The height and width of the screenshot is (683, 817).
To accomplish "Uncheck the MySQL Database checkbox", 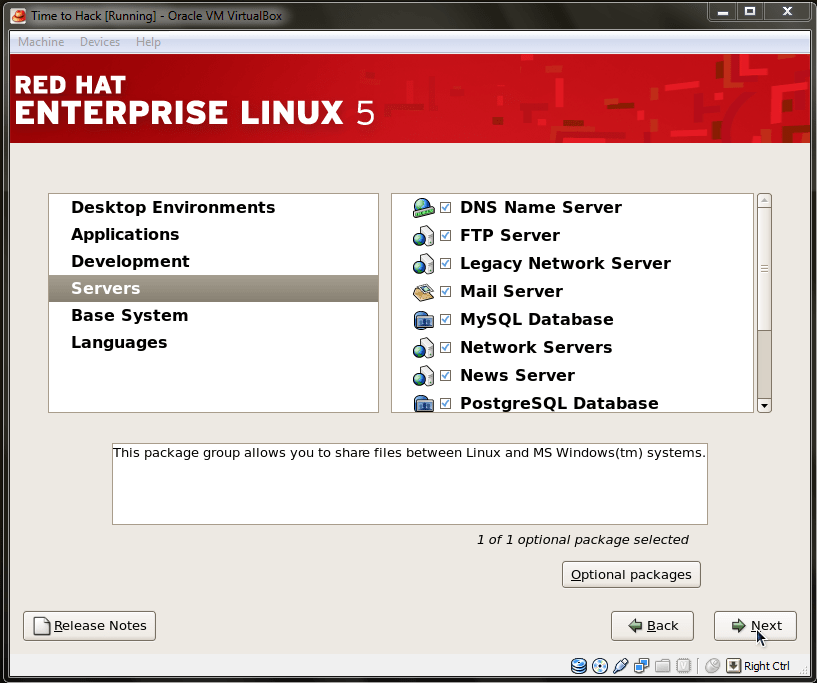I will click(445, 319).
